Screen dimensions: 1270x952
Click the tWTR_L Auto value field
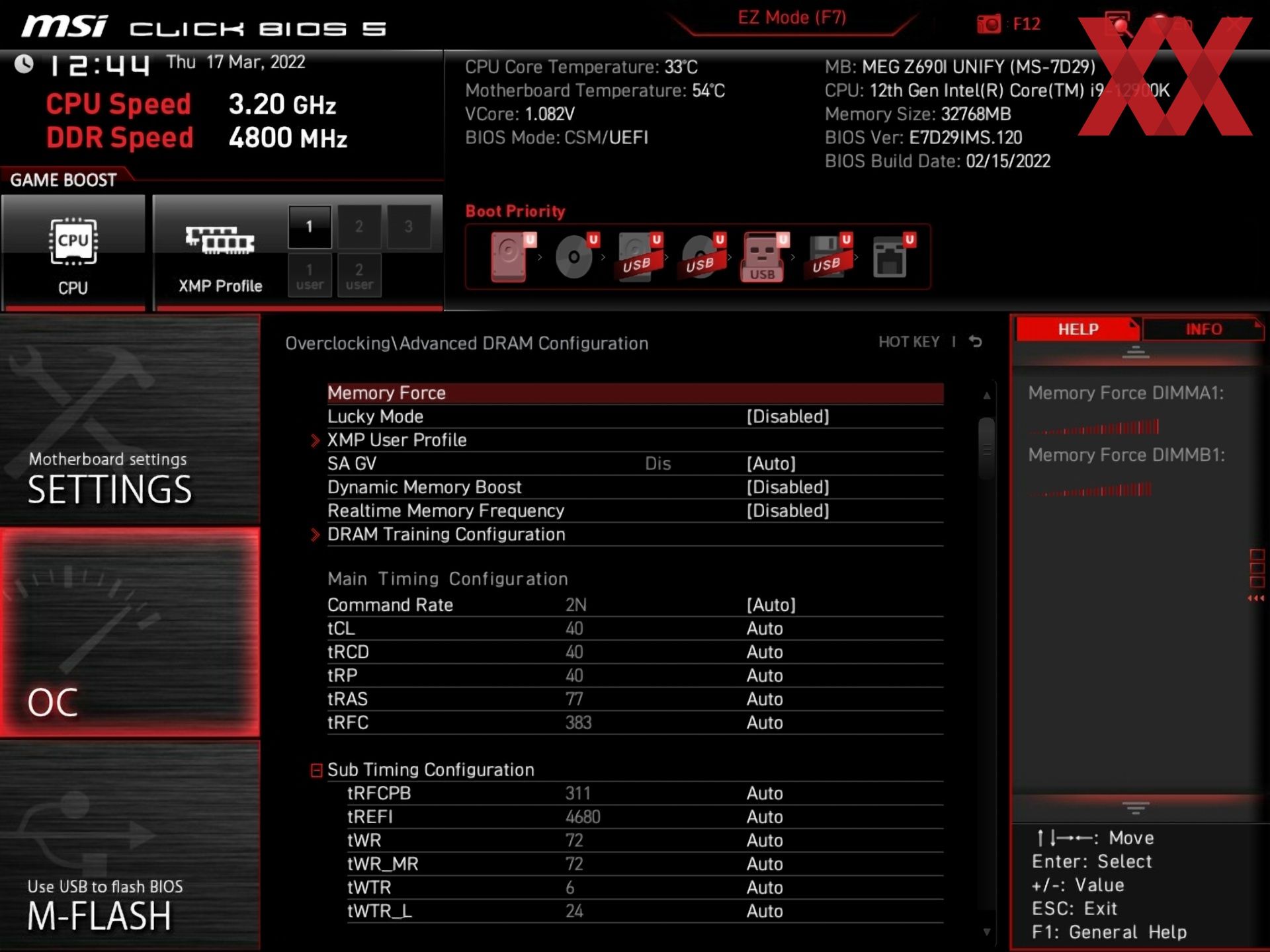pos(765,912)
